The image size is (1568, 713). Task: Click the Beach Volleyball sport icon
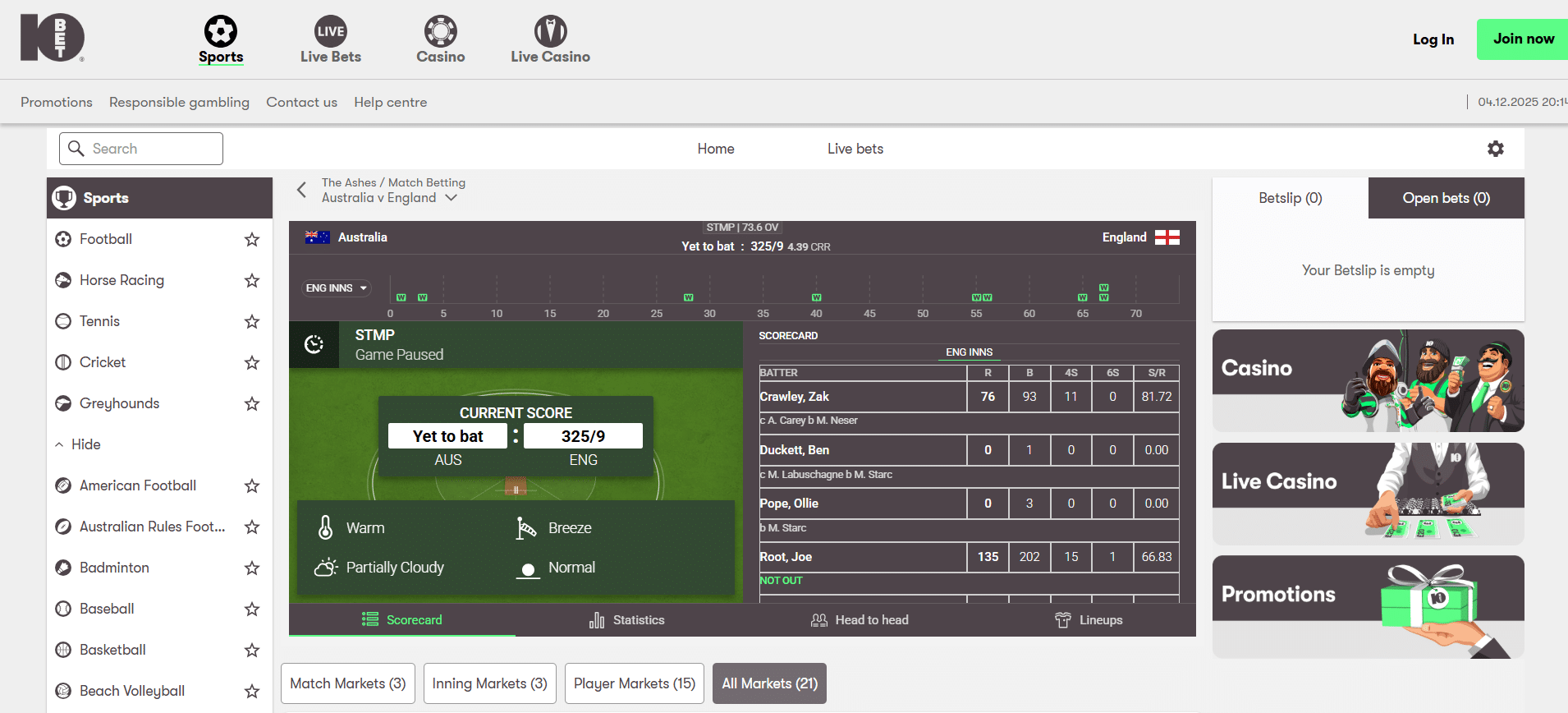coord(63,691)
